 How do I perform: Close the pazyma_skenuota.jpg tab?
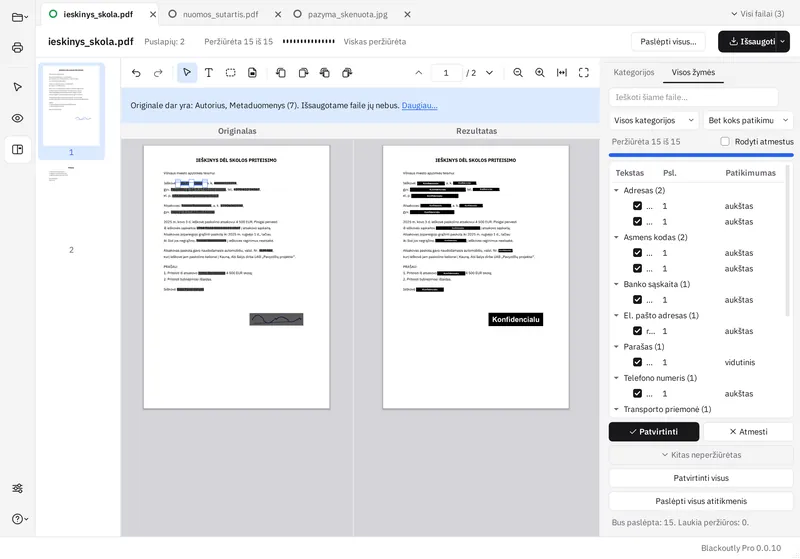[x=407, y=15]
